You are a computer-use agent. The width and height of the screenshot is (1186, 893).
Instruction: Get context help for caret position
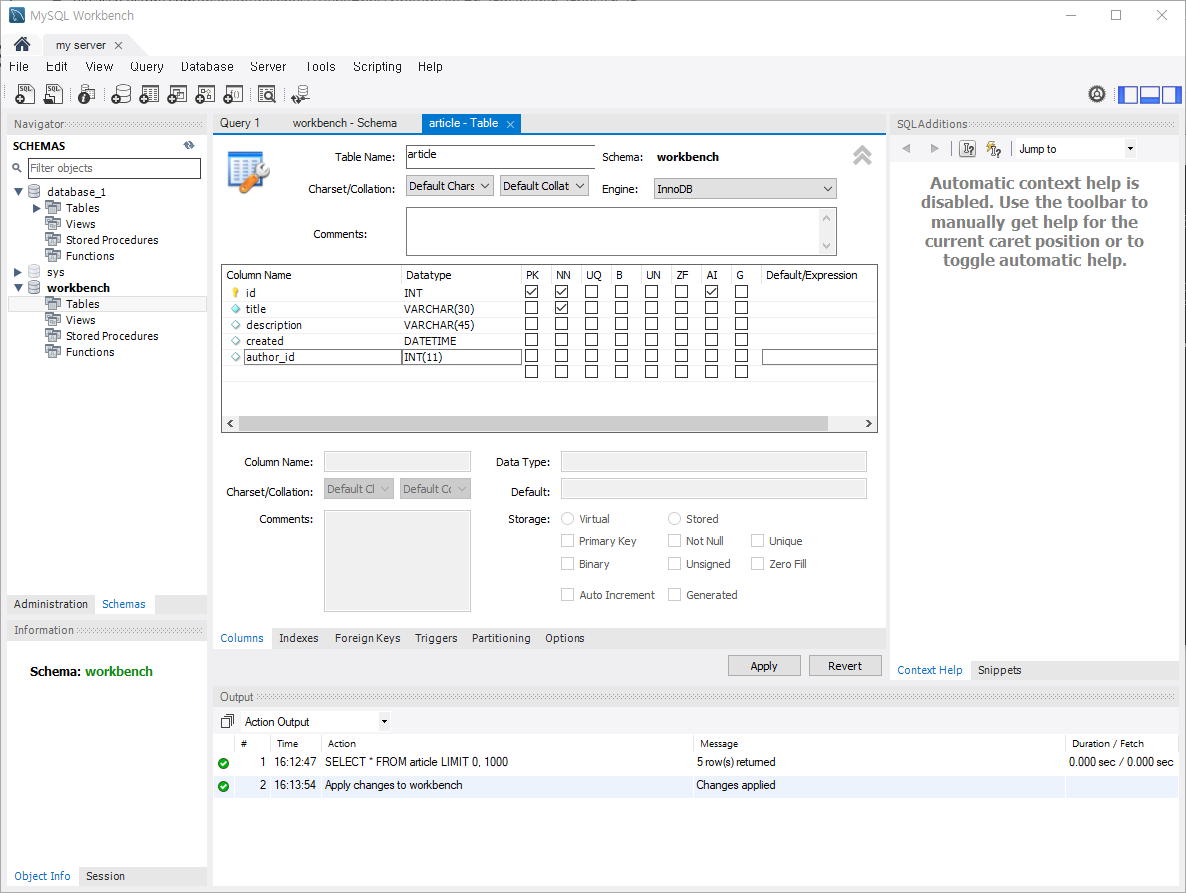[967, 149]
